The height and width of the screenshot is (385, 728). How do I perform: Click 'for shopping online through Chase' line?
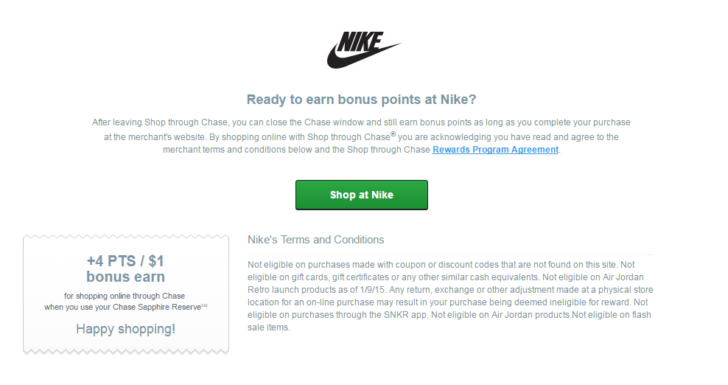(124, 296)
